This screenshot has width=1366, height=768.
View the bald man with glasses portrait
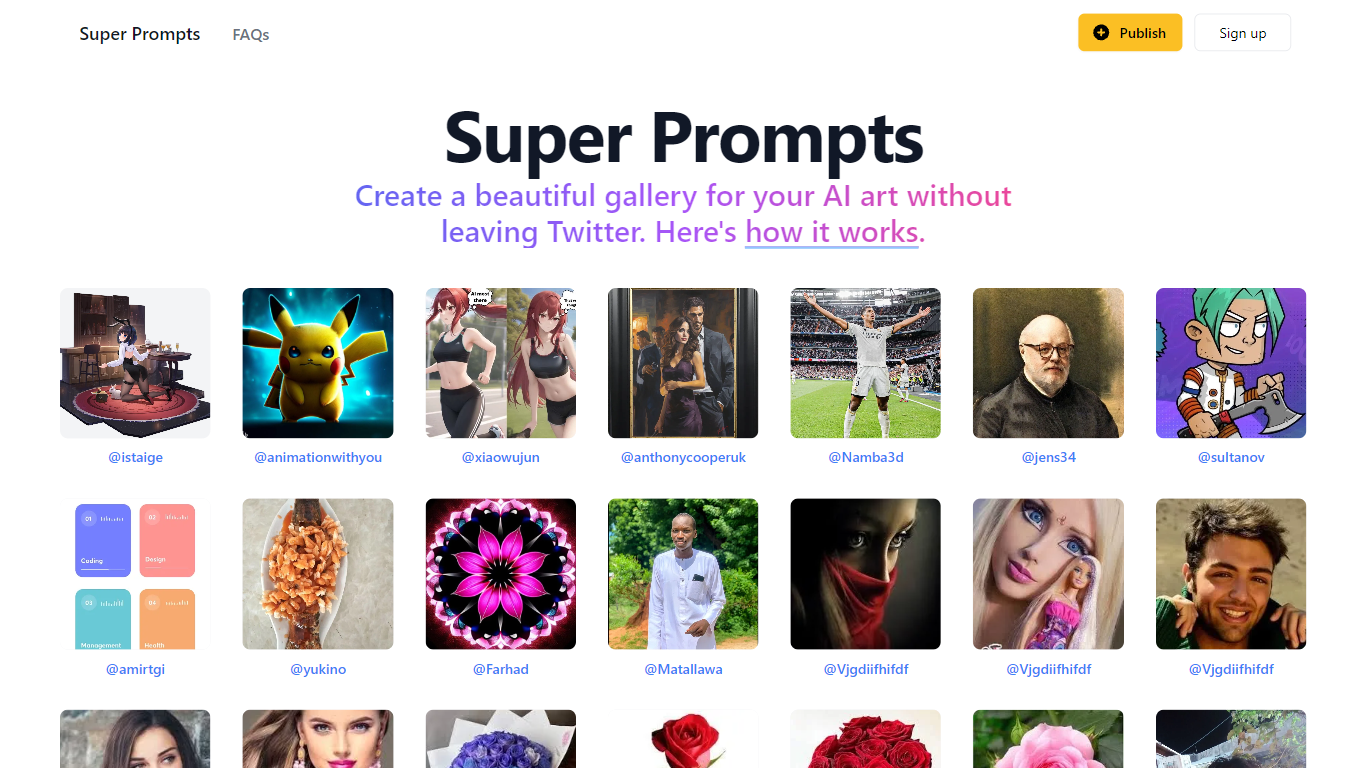[1048, 363]
